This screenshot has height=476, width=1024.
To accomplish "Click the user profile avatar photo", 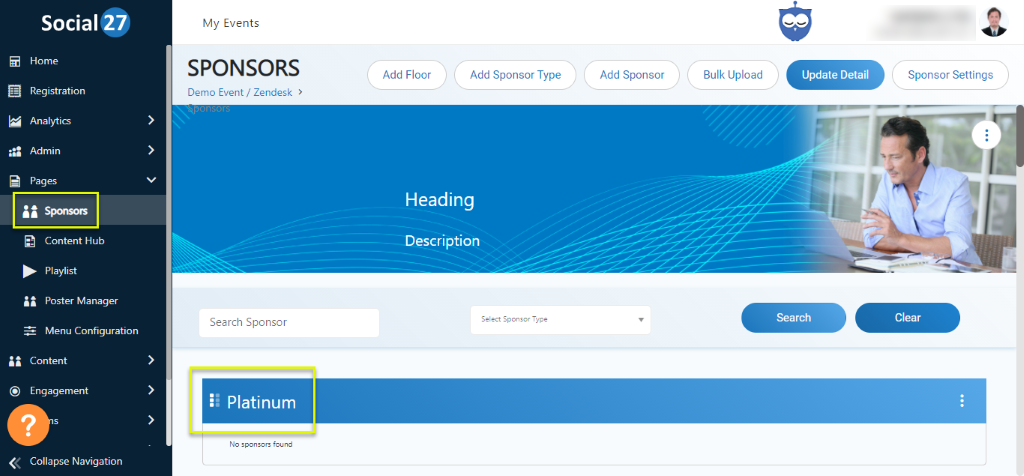I will (x=994, y=22).
